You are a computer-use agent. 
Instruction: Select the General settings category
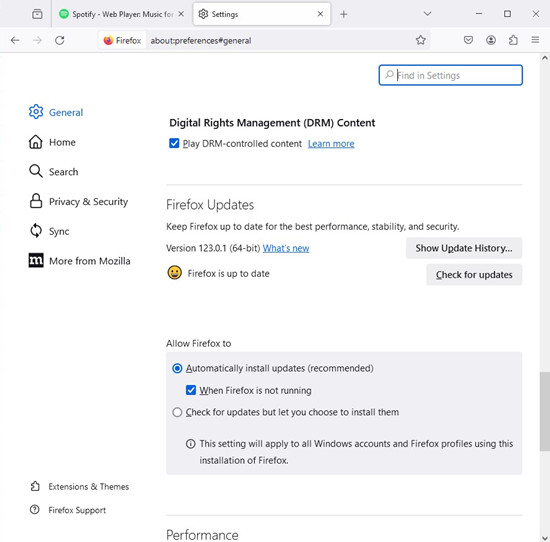(56, 112)
